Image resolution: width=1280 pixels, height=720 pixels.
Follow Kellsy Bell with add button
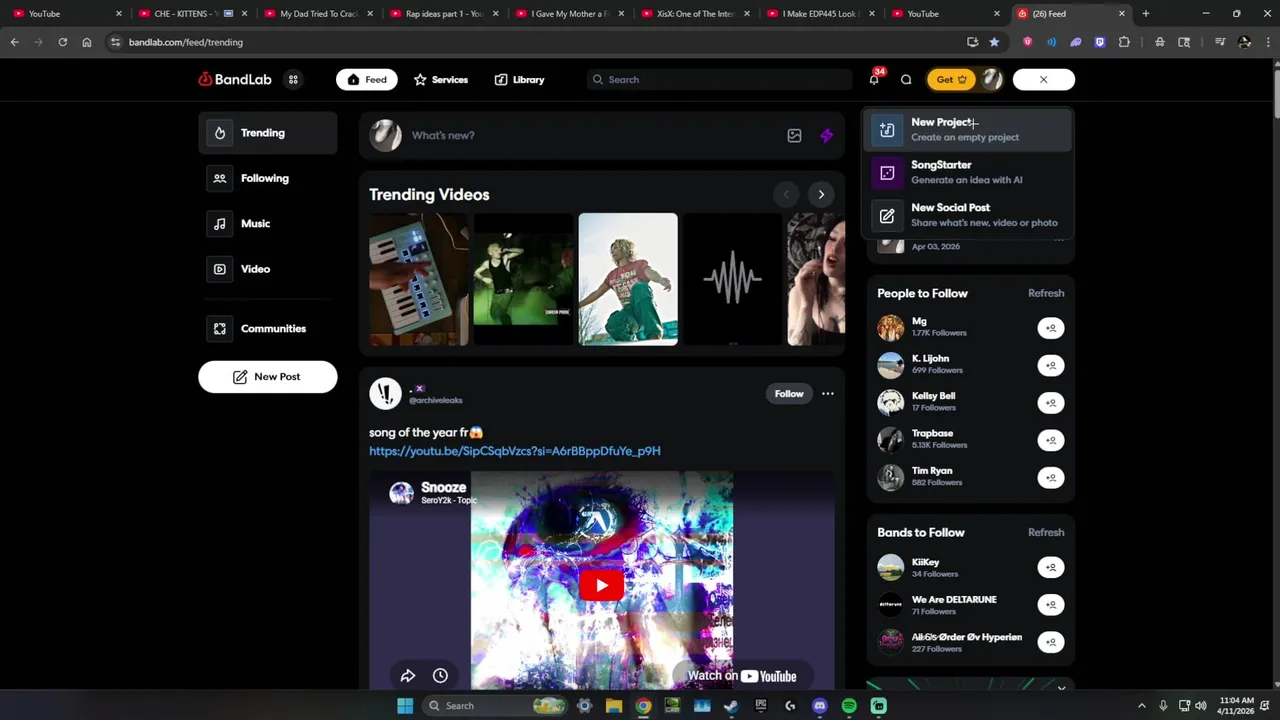point(1050,403)
